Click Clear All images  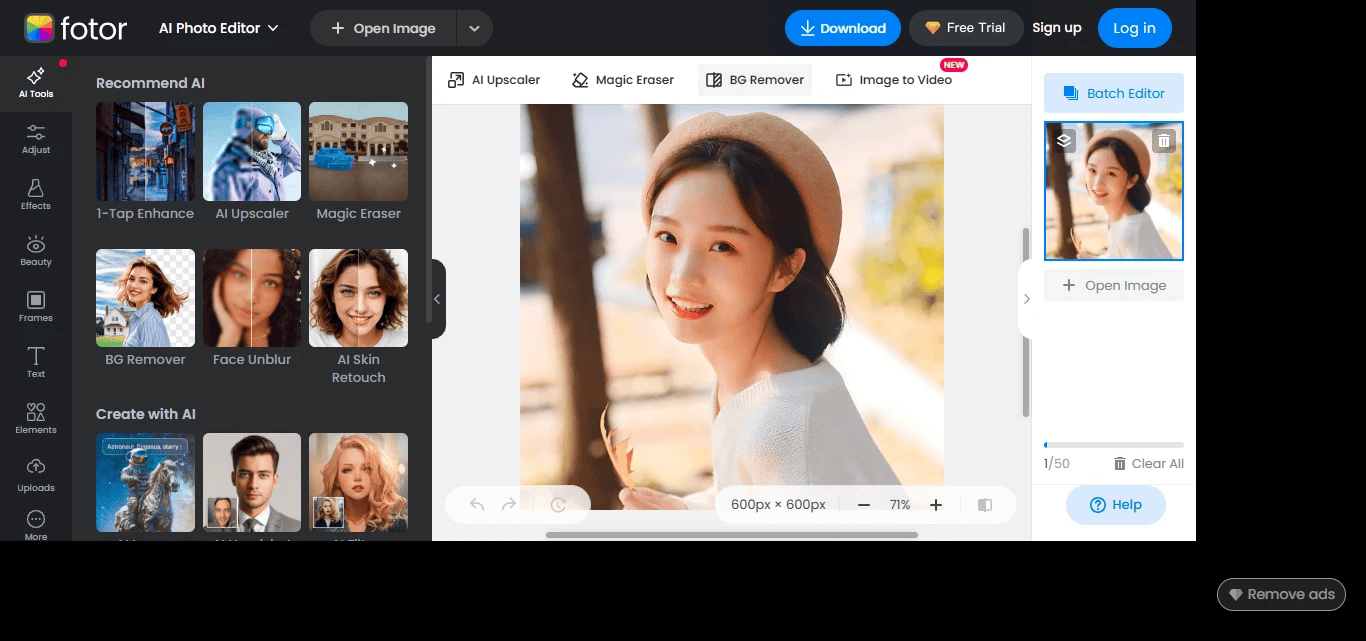click(x=1148, y=463)
